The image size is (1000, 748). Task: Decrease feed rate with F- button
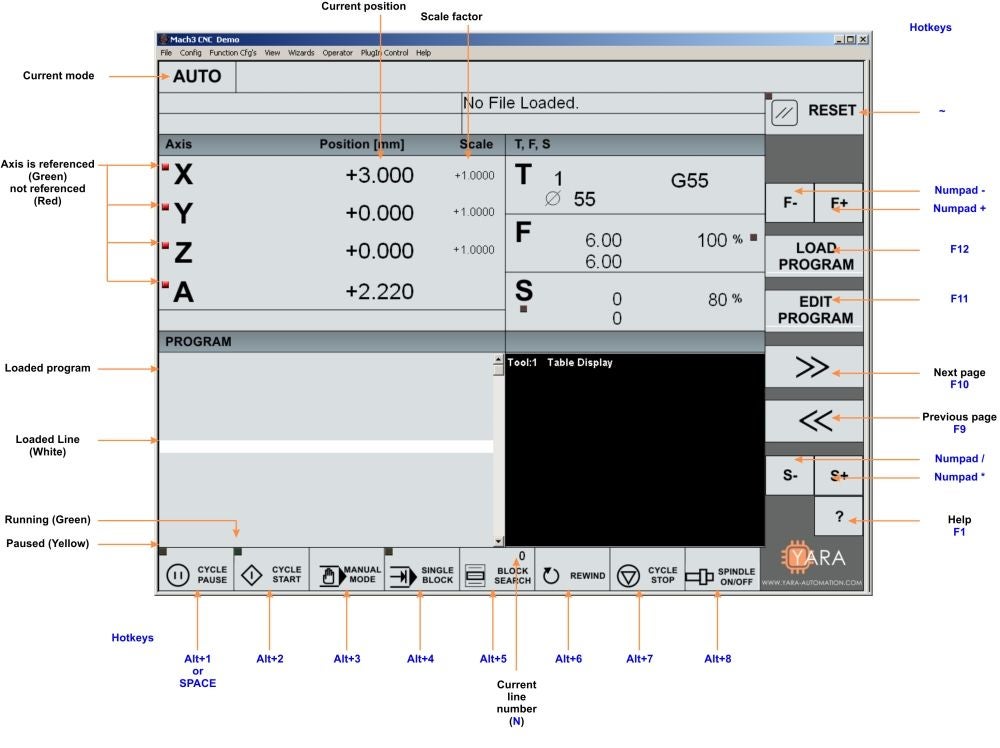789,202
